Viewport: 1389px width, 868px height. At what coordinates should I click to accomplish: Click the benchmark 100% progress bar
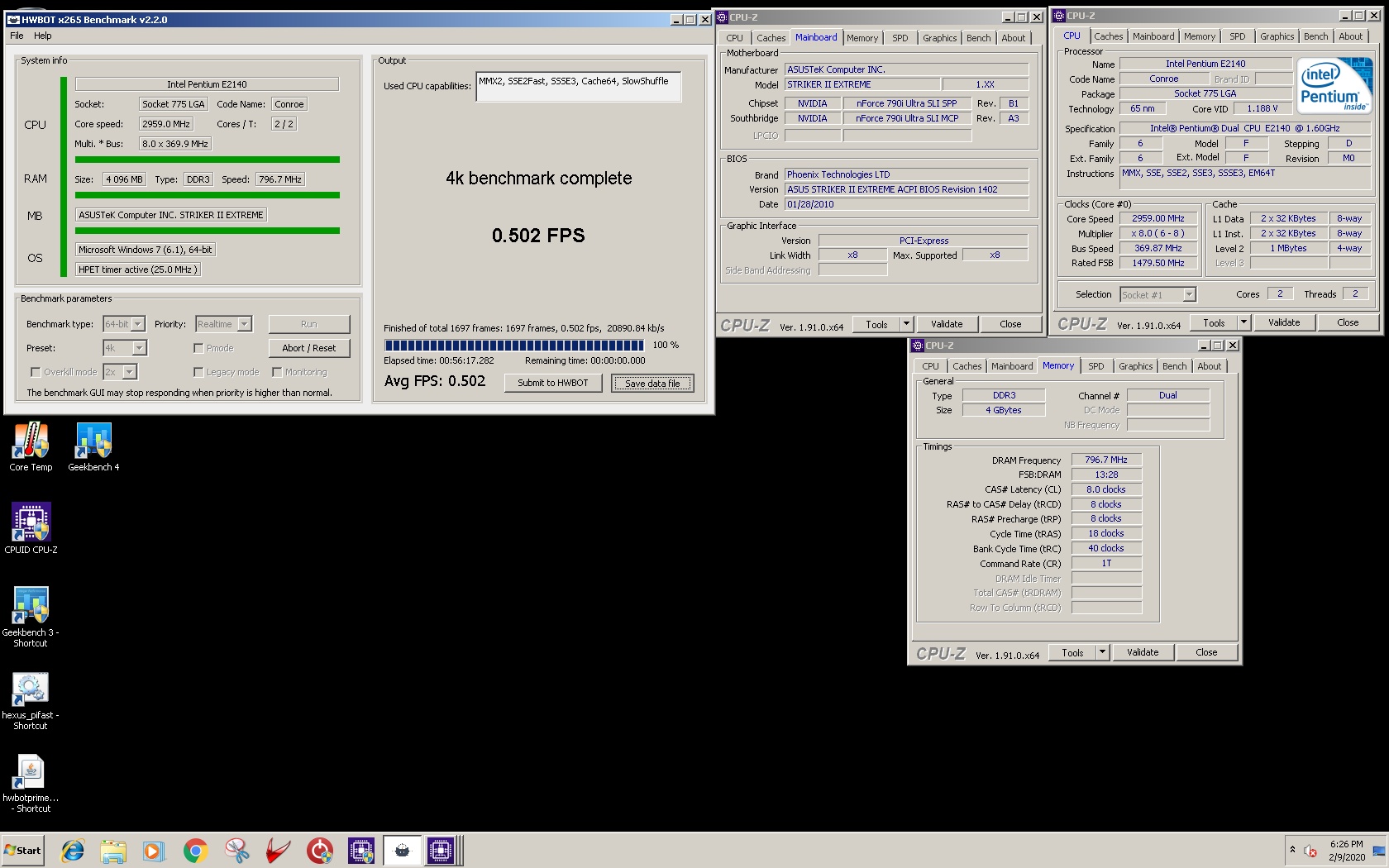tap(514, 346)
